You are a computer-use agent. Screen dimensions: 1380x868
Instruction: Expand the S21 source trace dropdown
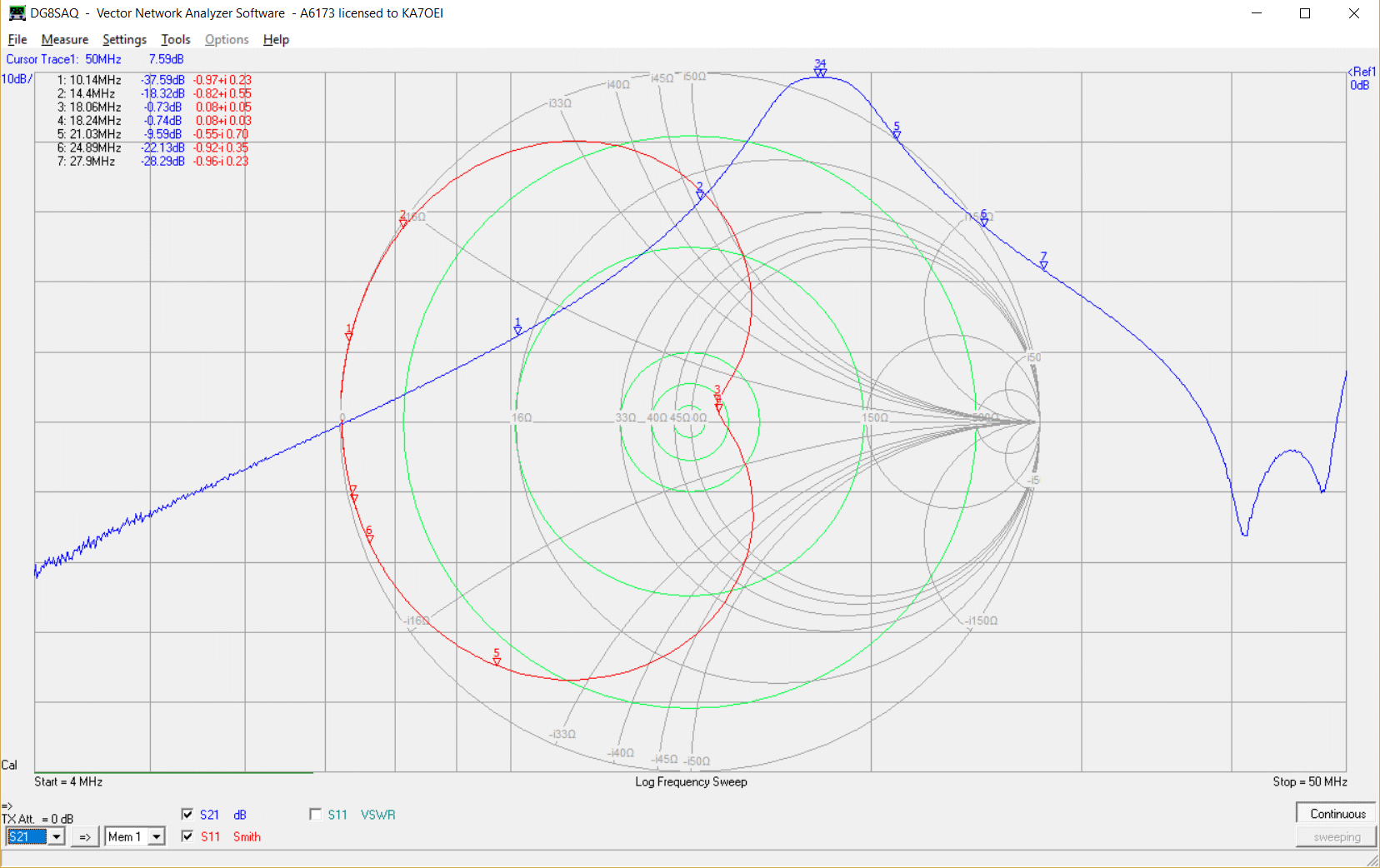(x=57, y=836)
